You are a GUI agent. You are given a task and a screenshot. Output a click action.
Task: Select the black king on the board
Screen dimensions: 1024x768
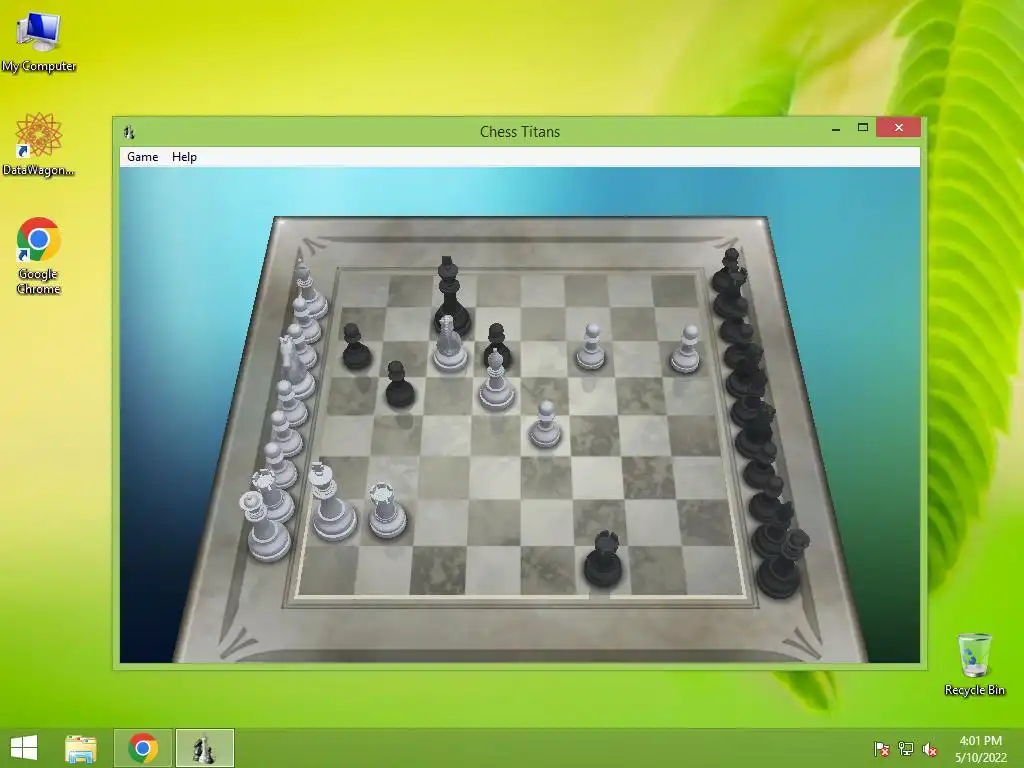[451, 297]
